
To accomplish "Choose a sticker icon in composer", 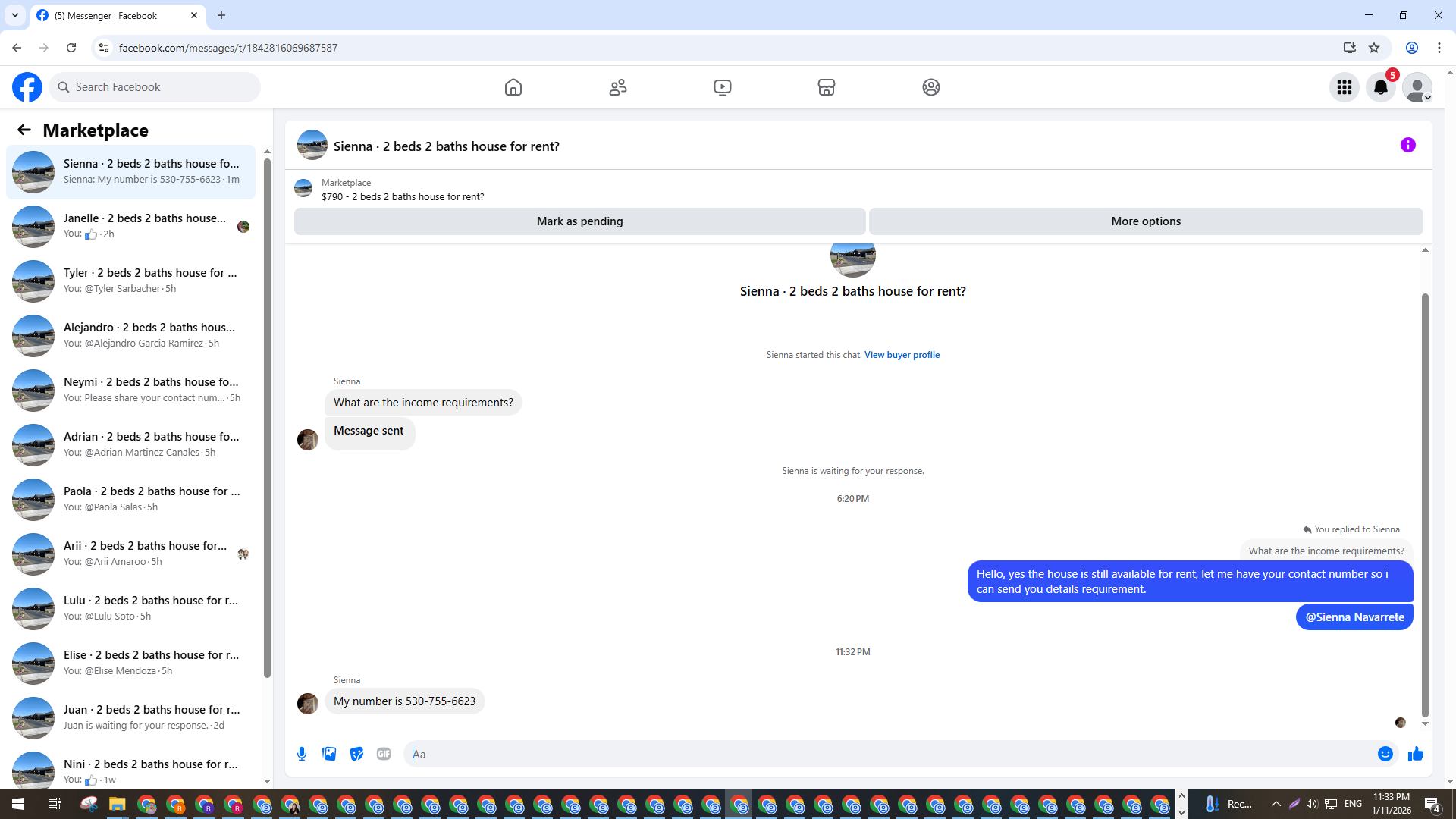I will point(356,754).
